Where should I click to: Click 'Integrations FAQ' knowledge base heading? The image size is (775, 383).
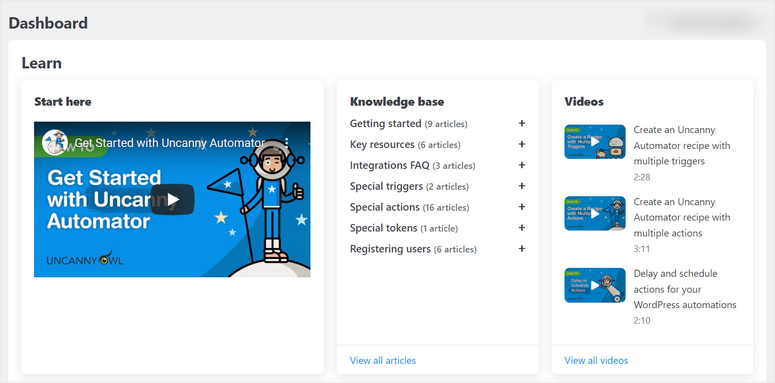point(389,166)
